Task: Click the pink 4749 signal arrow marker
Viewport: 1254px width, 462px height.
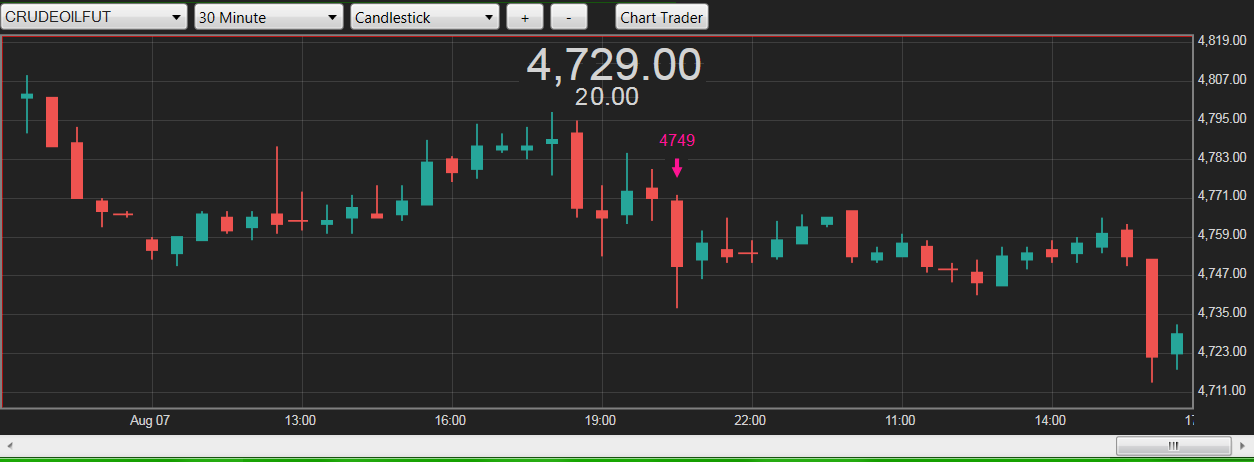Action: 677,167
